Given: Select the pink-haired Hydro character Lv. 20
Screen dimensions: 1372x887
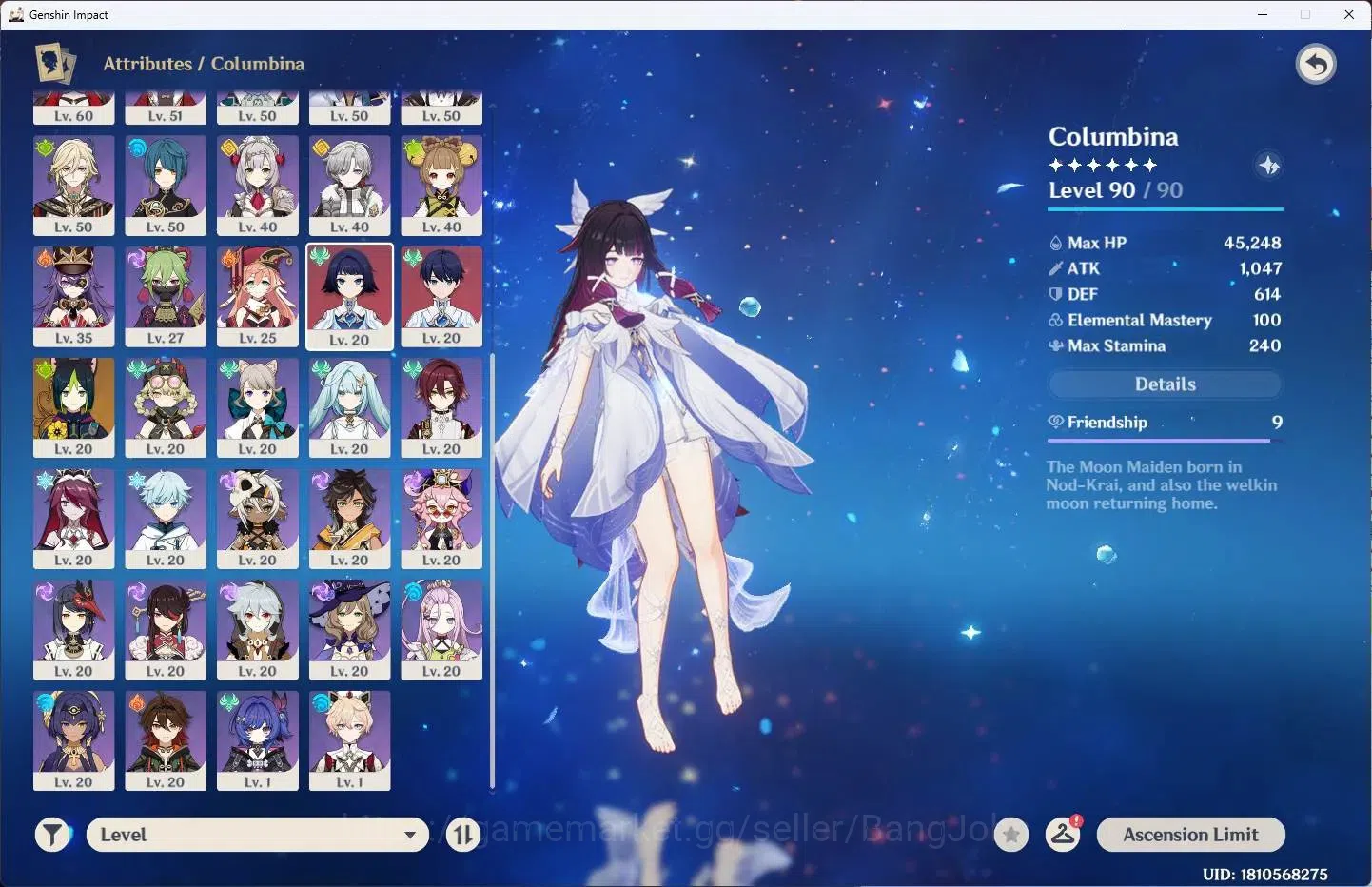Looking at the screenshot, I should point(441,630).
